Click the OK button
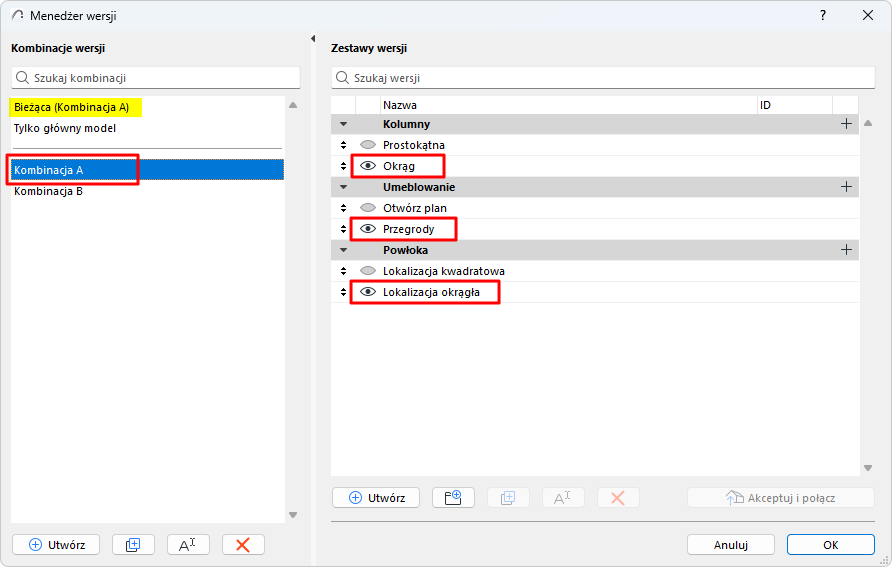This screenshot has height=567, width=892. tap(831, 545)
